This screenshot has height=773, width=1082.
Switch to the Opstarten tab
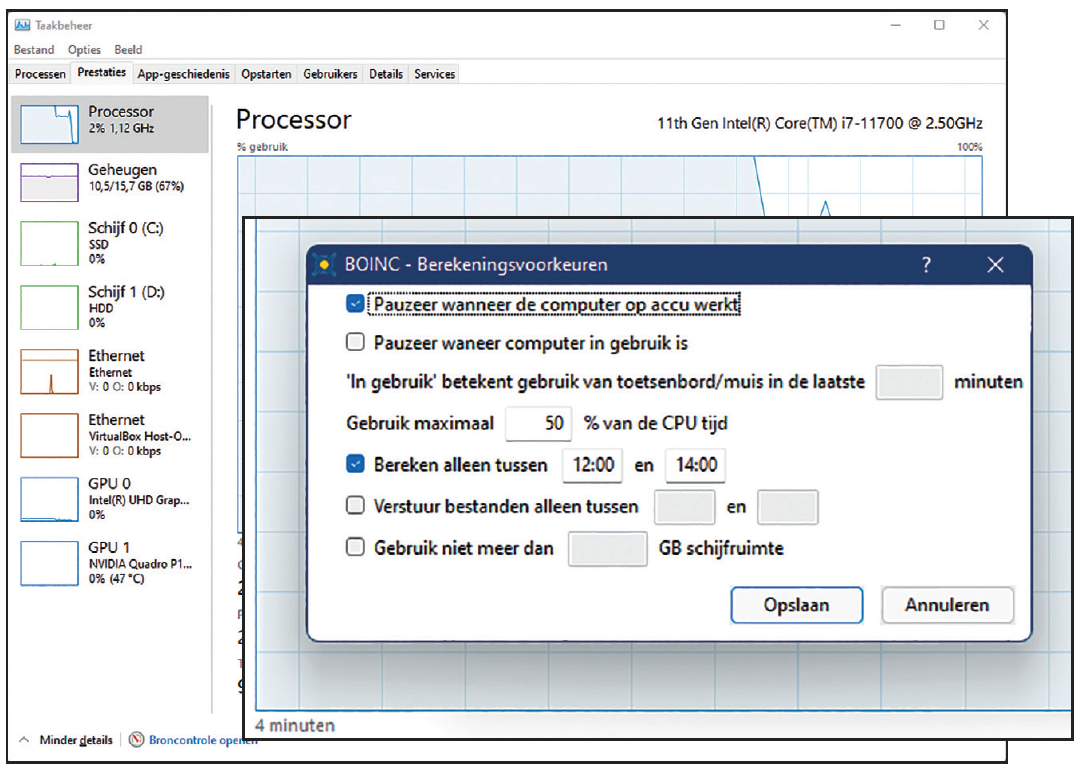coord(266,74)
